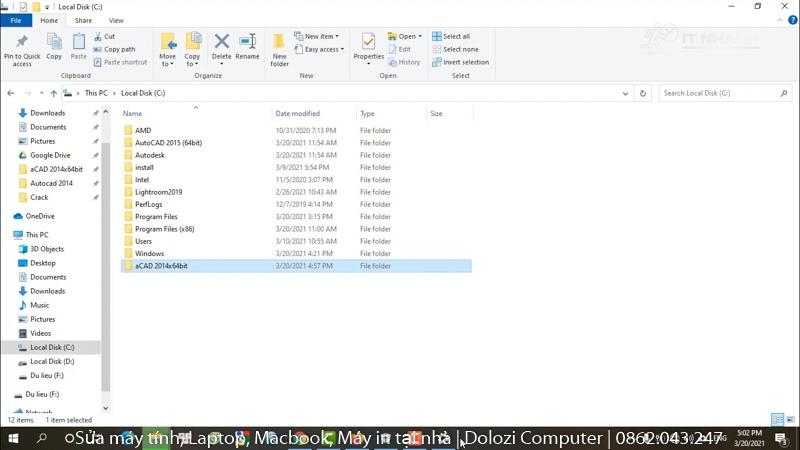Image resolution: width=800 pixels, height=450 pixels.
Task: Open the Easy access dropdown
Action: tap(319, 49)
